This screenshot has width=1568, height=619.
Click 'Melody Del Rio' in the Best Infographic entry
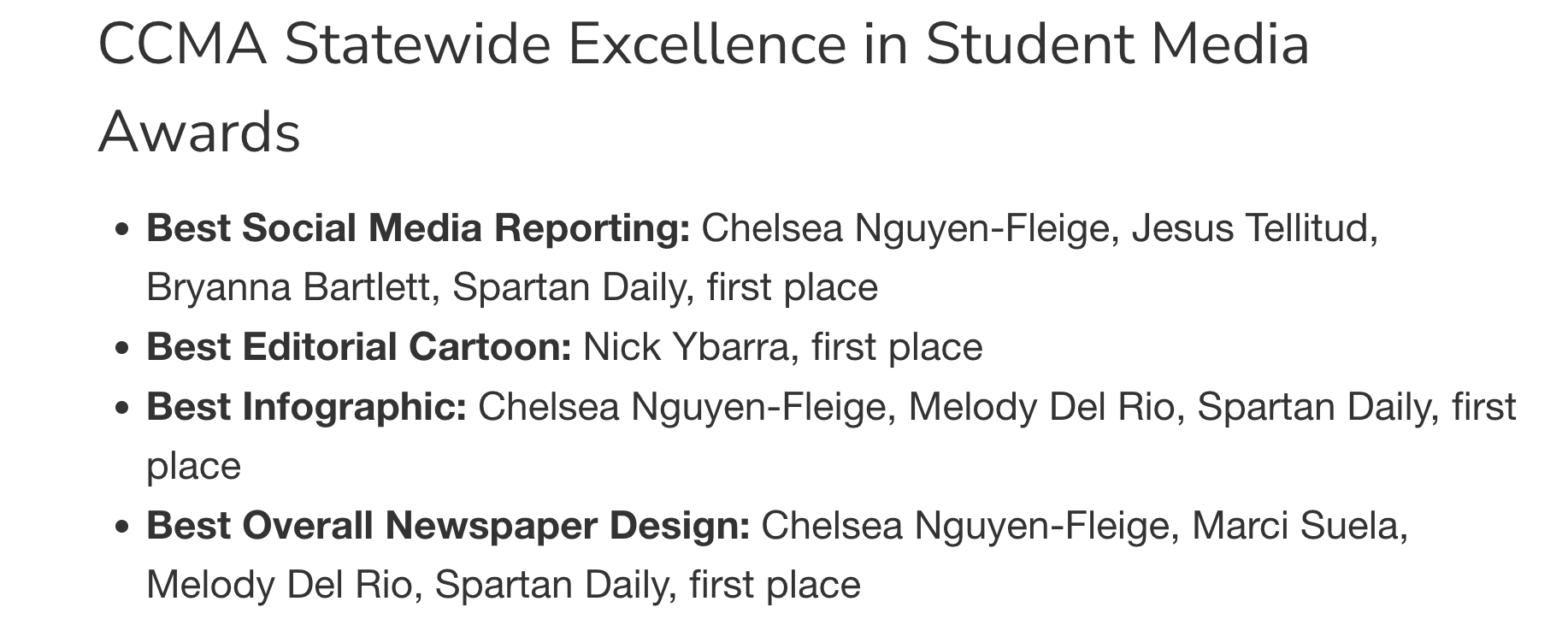pyautogui.click(x=1041, y=407)
